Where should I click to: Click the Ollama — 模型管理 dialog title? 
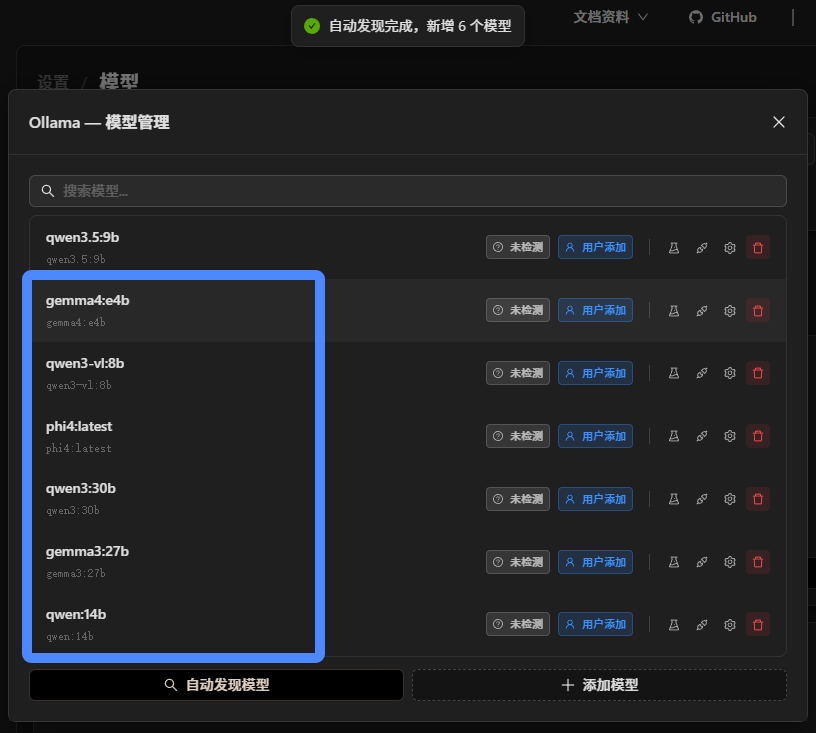click(x=99, y=122)
